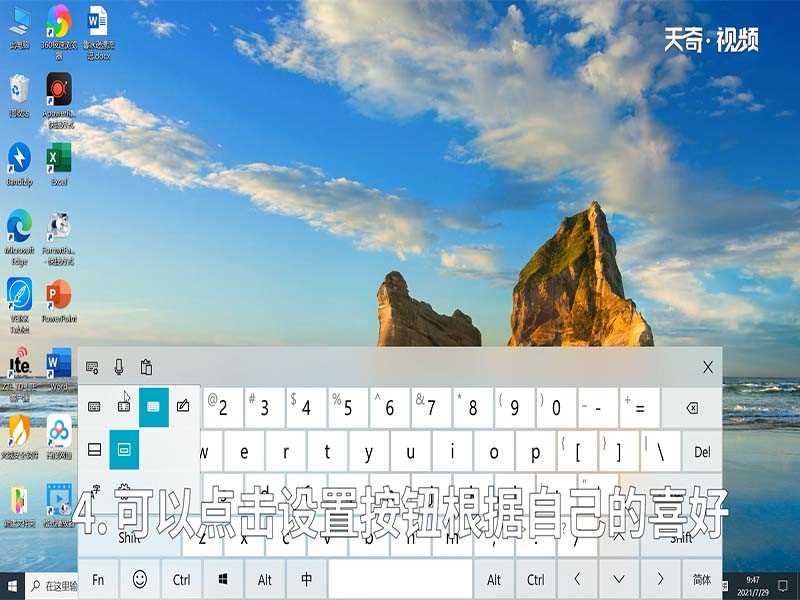800x600 pixels.
Task: Switch input language with 中 key
Action: pyautogui.click(x=306, y=579)
